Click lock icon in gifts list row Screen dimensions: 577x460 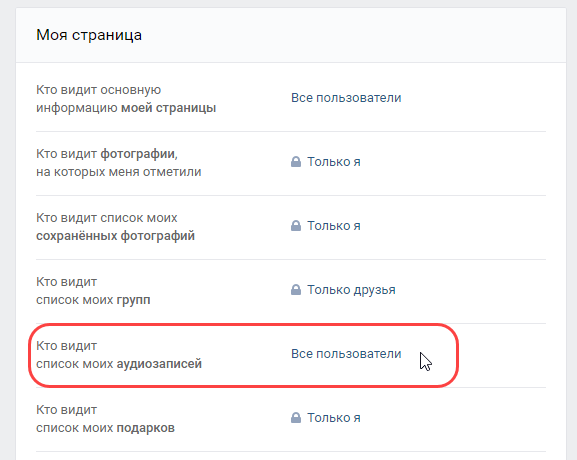[x=296, y=418]
